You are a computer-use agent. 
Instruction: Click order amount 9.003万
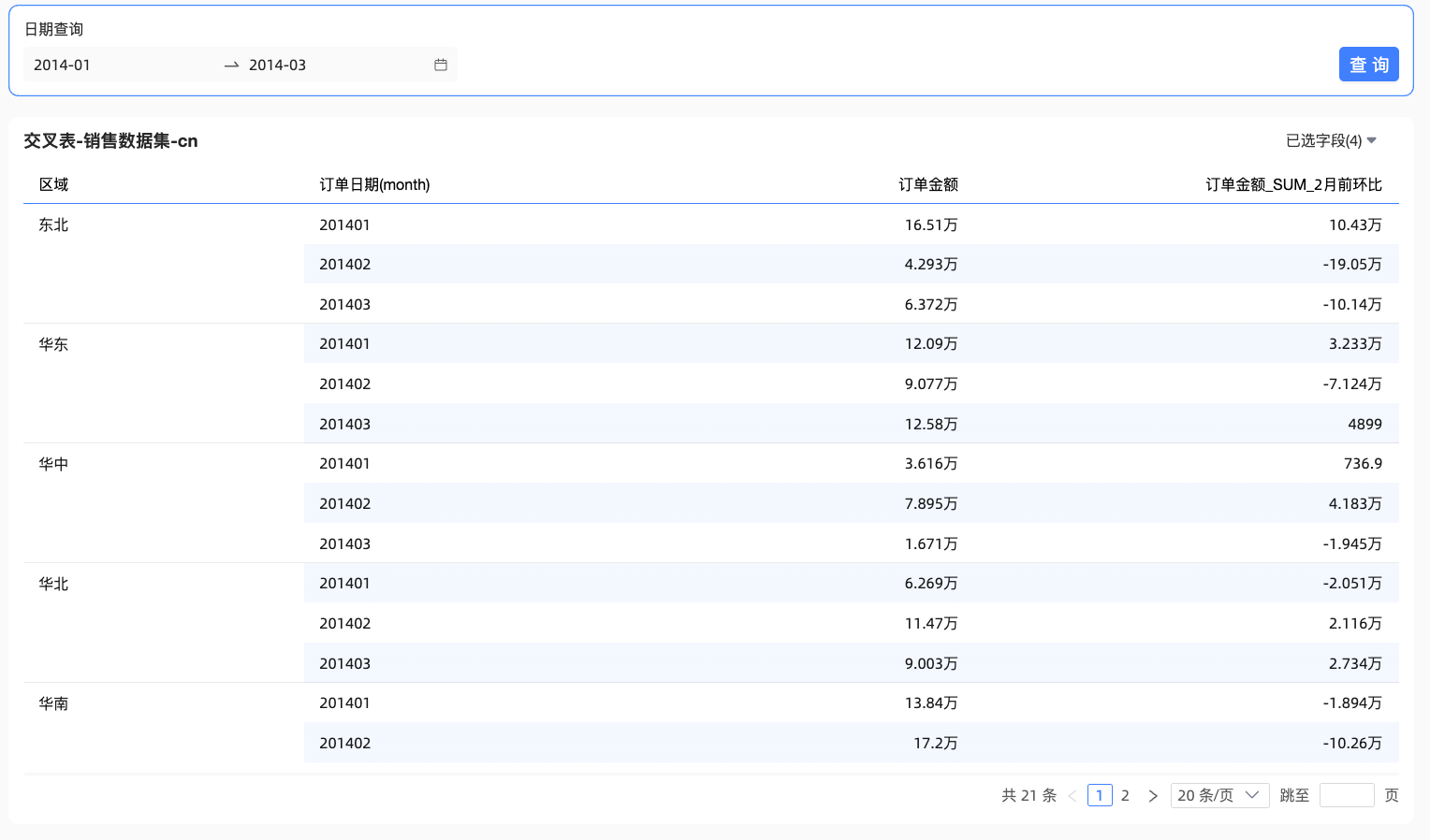coord(931,663)
